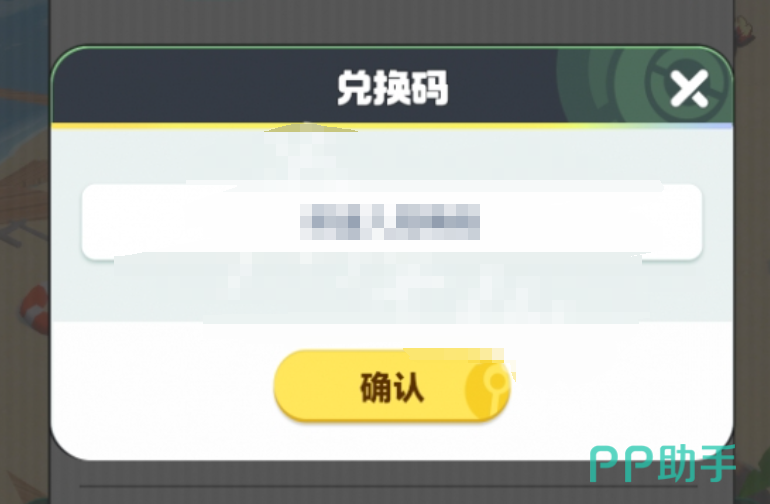Click the yellow divider under the header
This screenshot has height=504, width=770.
pos(392,126)
